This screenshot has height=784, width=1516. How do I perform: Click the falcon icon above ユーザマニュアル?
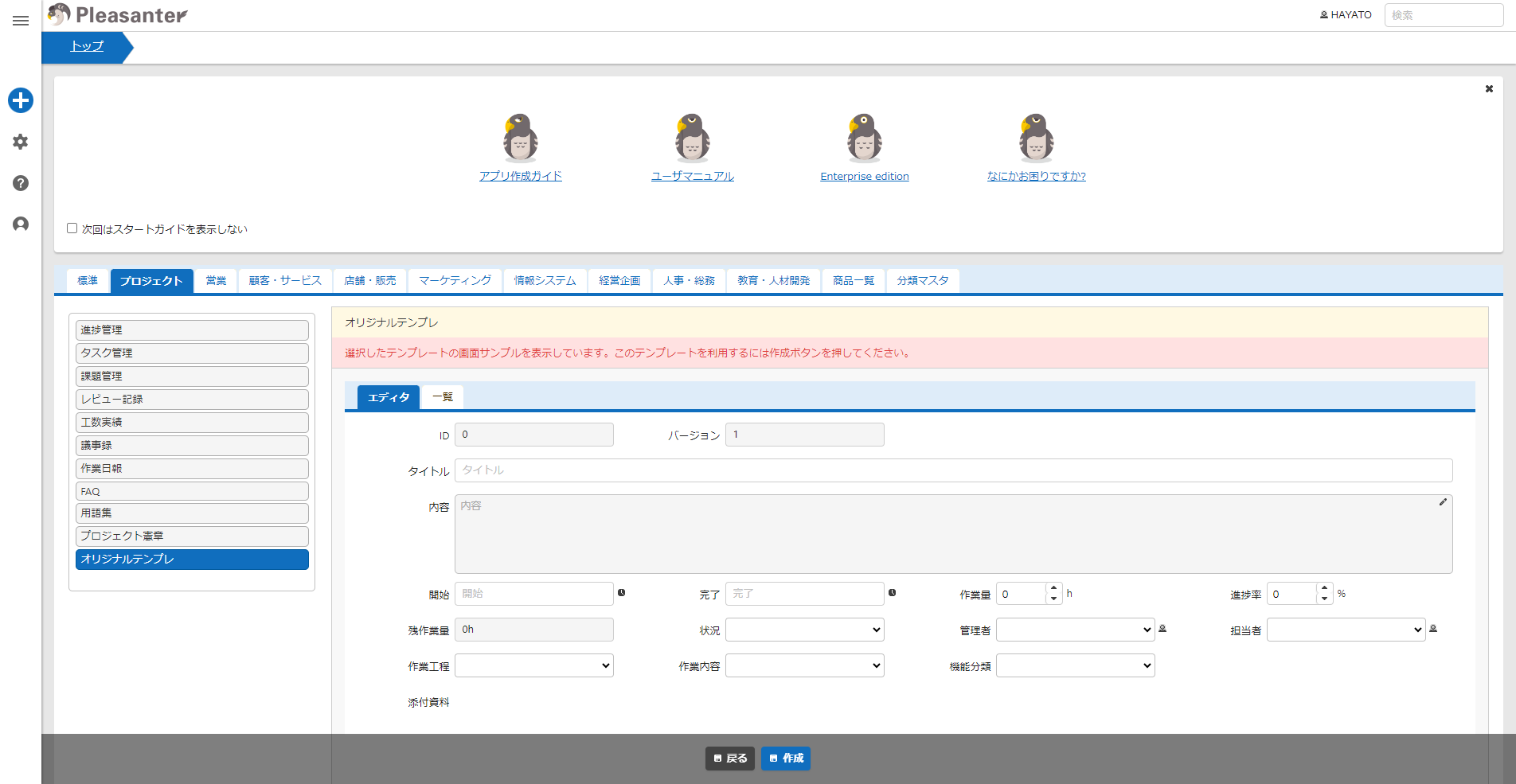[693, 137]
